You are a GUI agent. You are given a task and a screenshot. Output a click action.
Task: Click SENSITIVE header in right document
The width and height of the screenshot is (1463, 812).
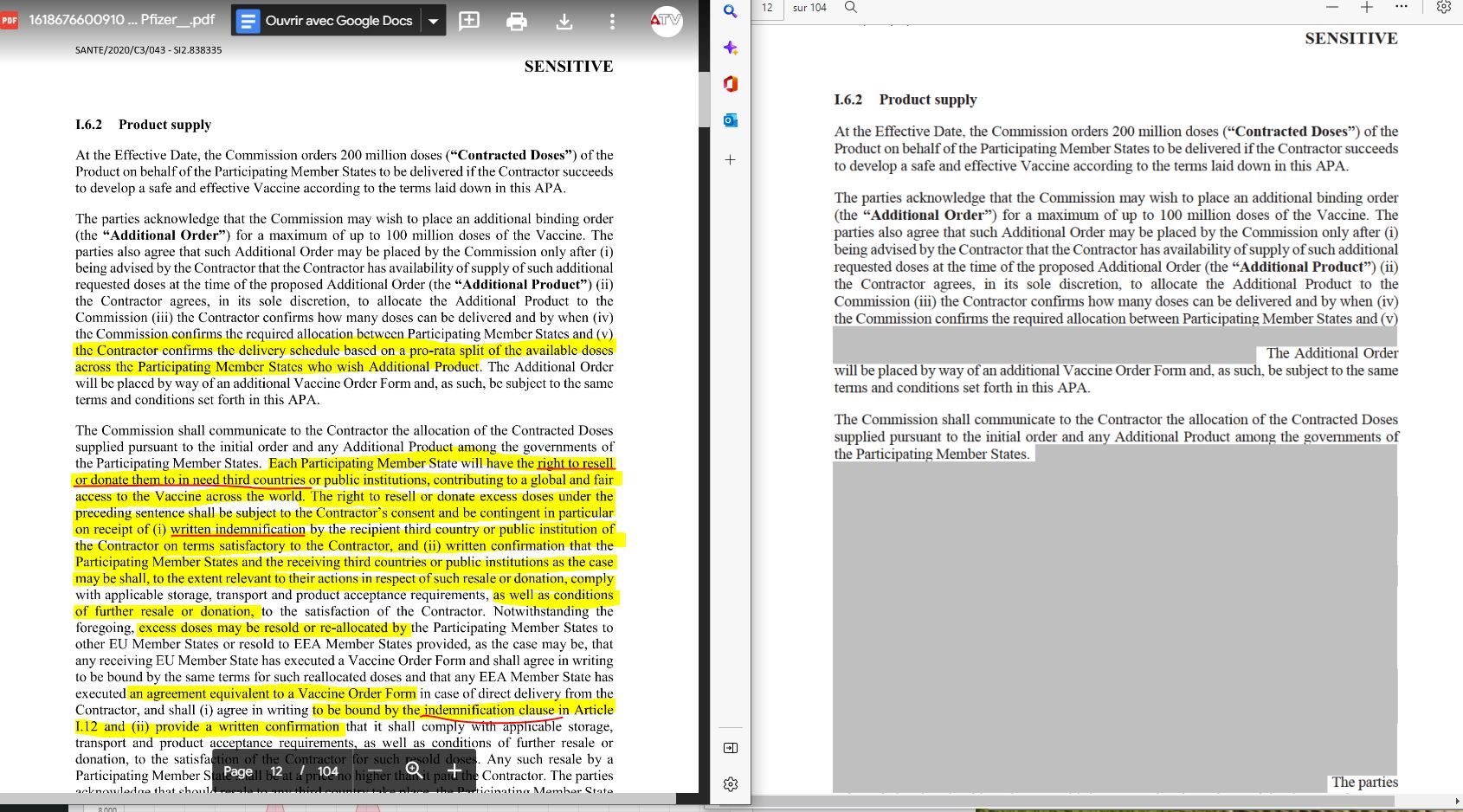pos(1350,38)
